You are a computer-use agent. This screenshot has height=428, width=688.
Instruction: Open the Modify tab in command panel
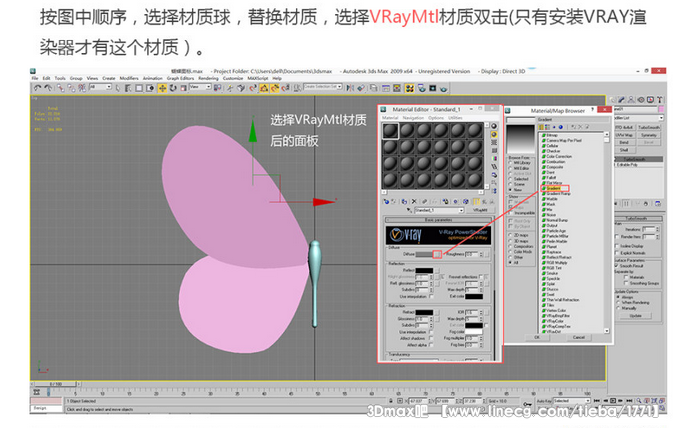pyautogui.click(x=622, y=100)
